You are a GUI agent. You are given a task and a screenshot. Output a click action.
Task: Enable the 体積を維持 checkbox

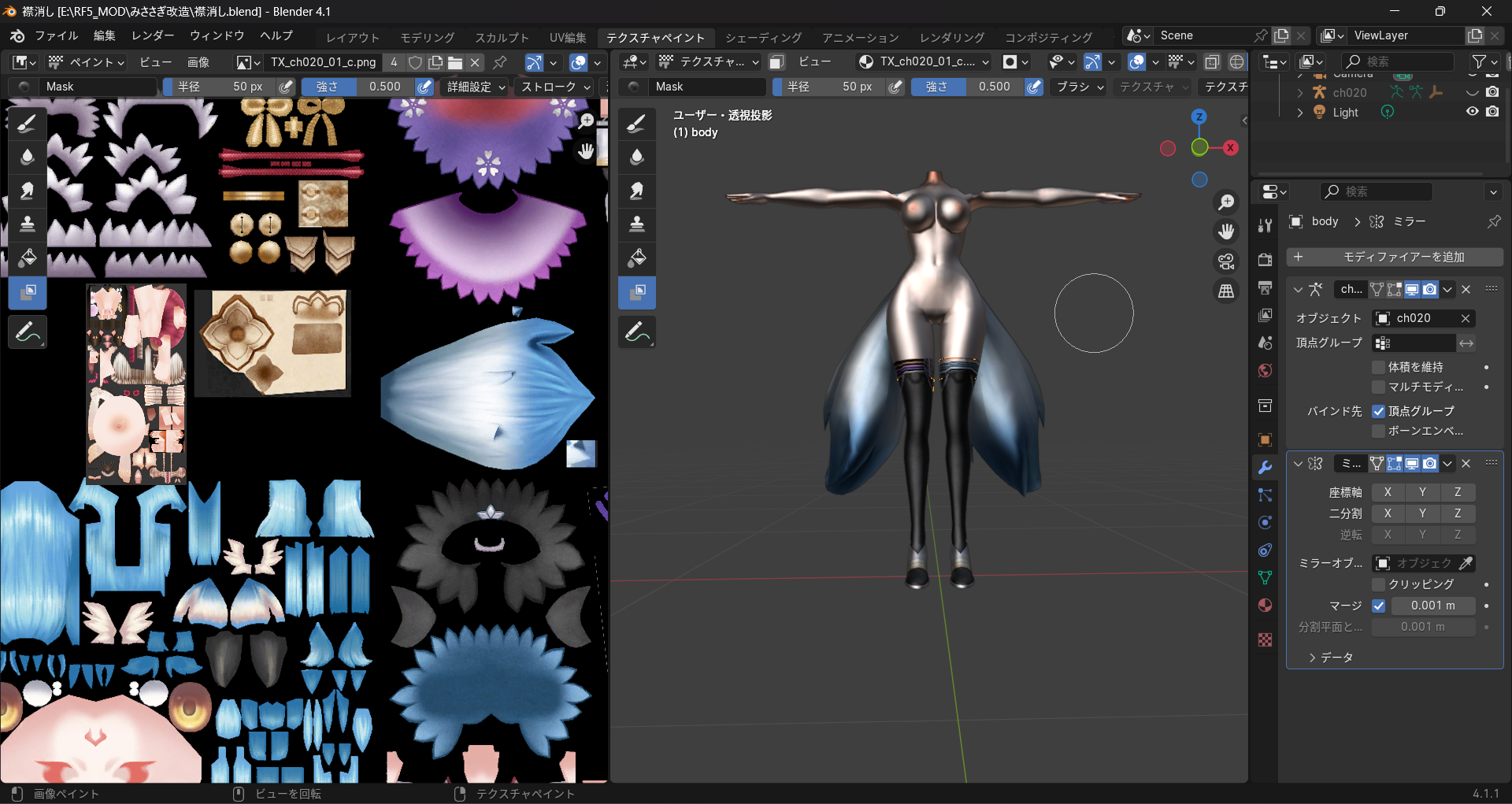click(x=1378, y=367)
